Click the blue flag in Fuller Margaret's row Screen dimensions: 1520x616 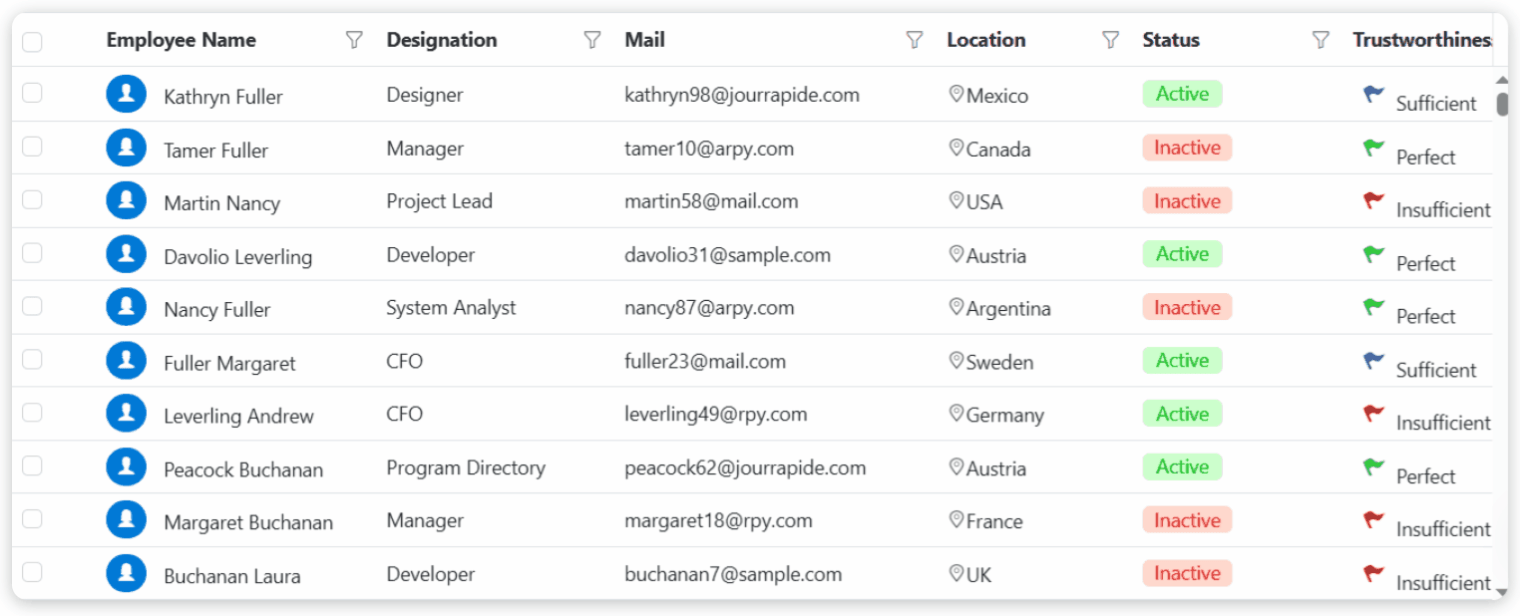pyautogui.click(x=1373, y=361)
